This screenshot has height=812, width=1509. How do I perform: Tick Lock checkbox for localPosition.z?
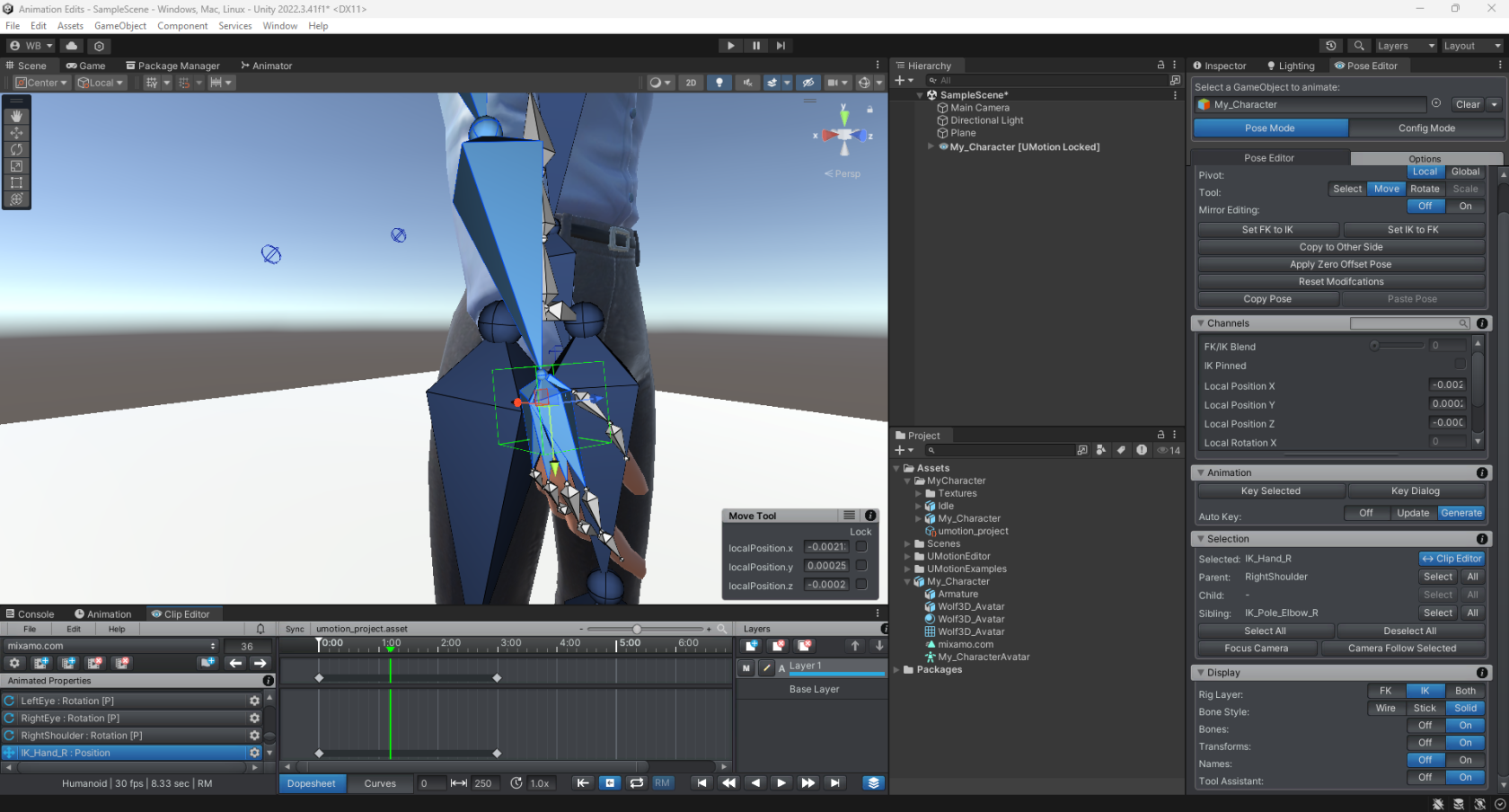[x=861, y=585]
